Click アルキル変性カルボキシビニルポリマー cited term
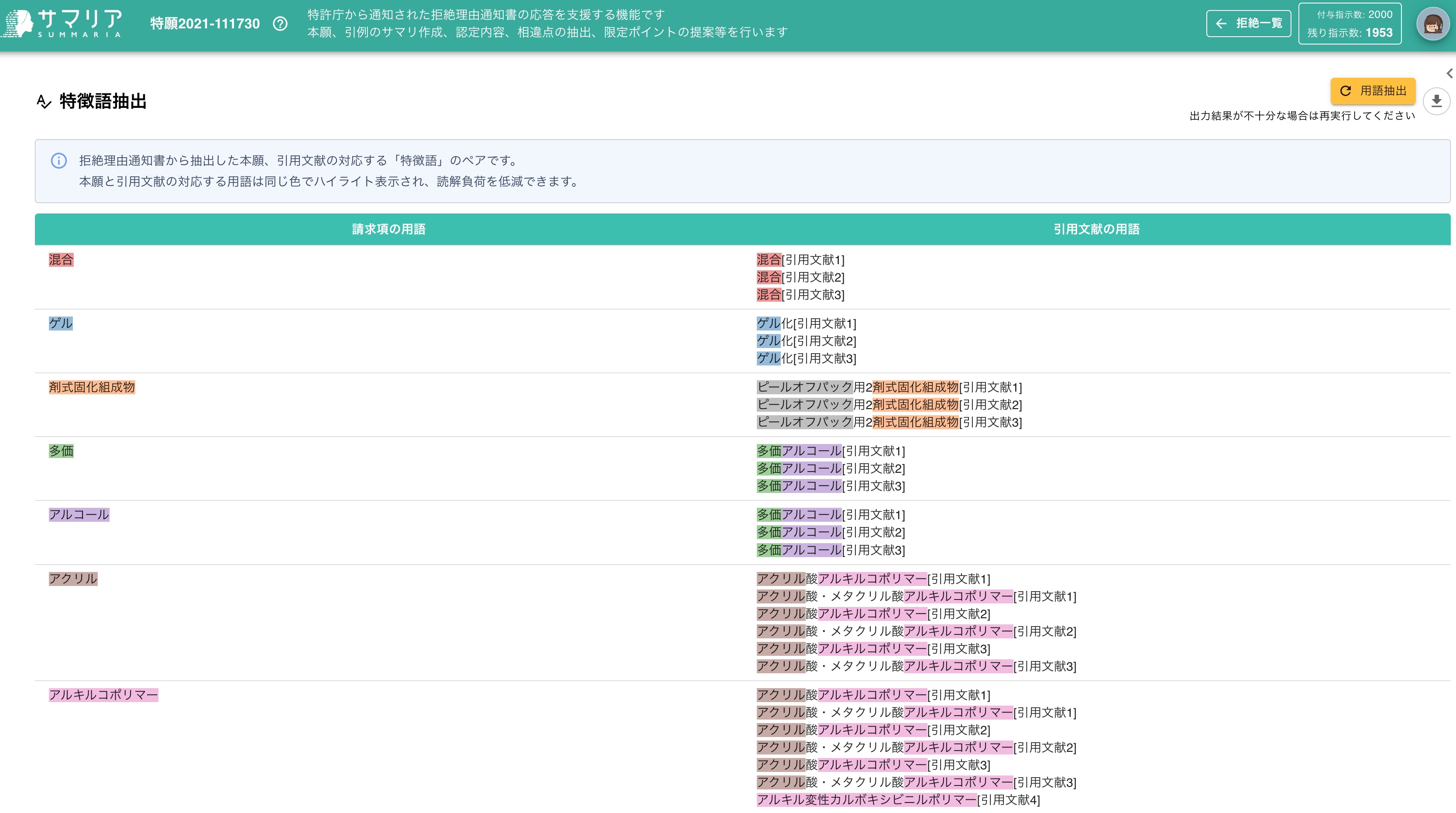 866,799
